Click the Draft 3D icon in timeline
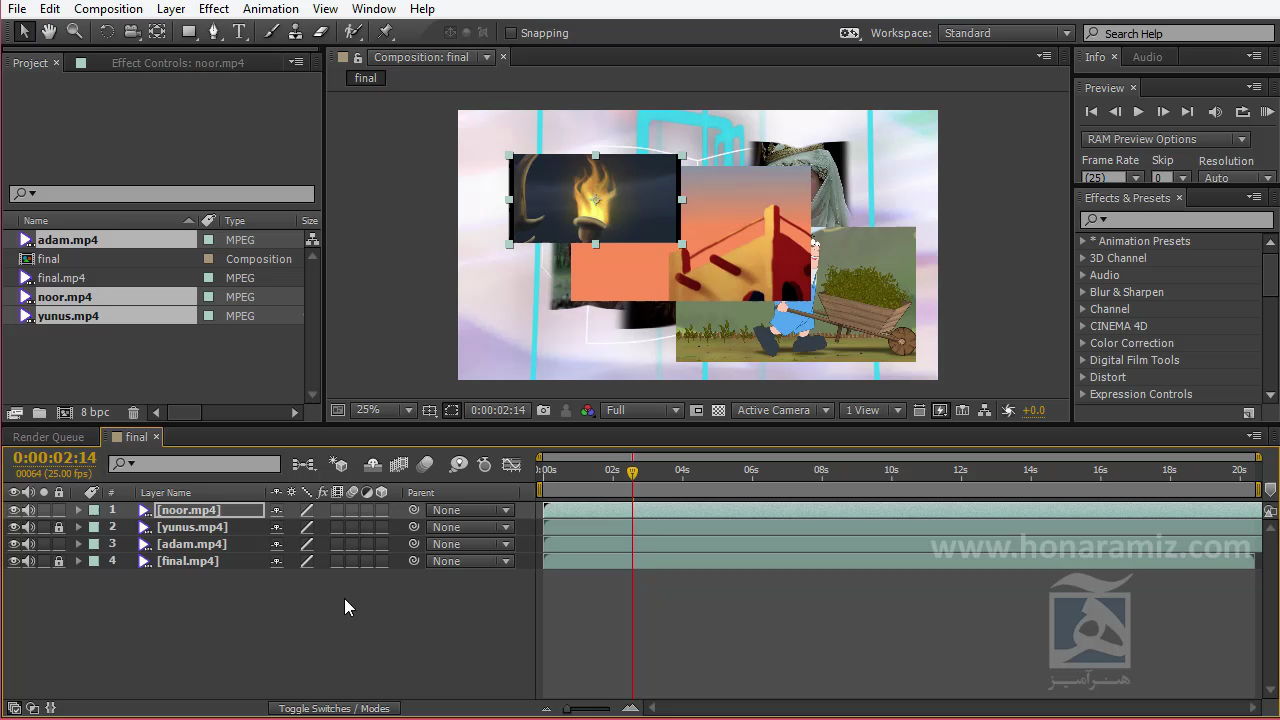 [339, 465]
